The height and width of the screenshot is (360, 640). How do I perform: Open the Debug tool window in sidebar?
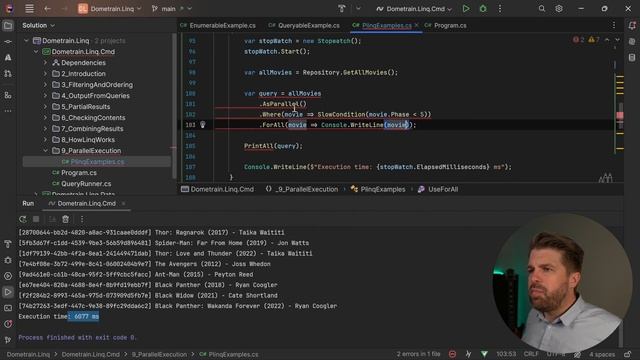(8, 260)
